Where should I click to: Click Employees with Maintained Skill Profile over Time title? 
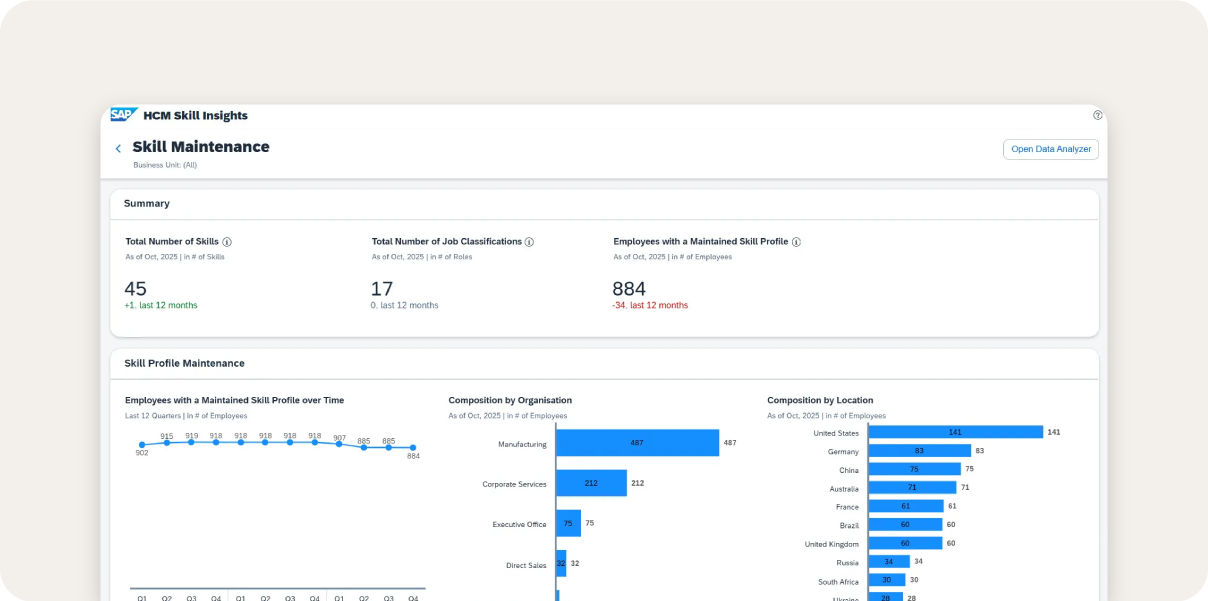pos(234,400)
